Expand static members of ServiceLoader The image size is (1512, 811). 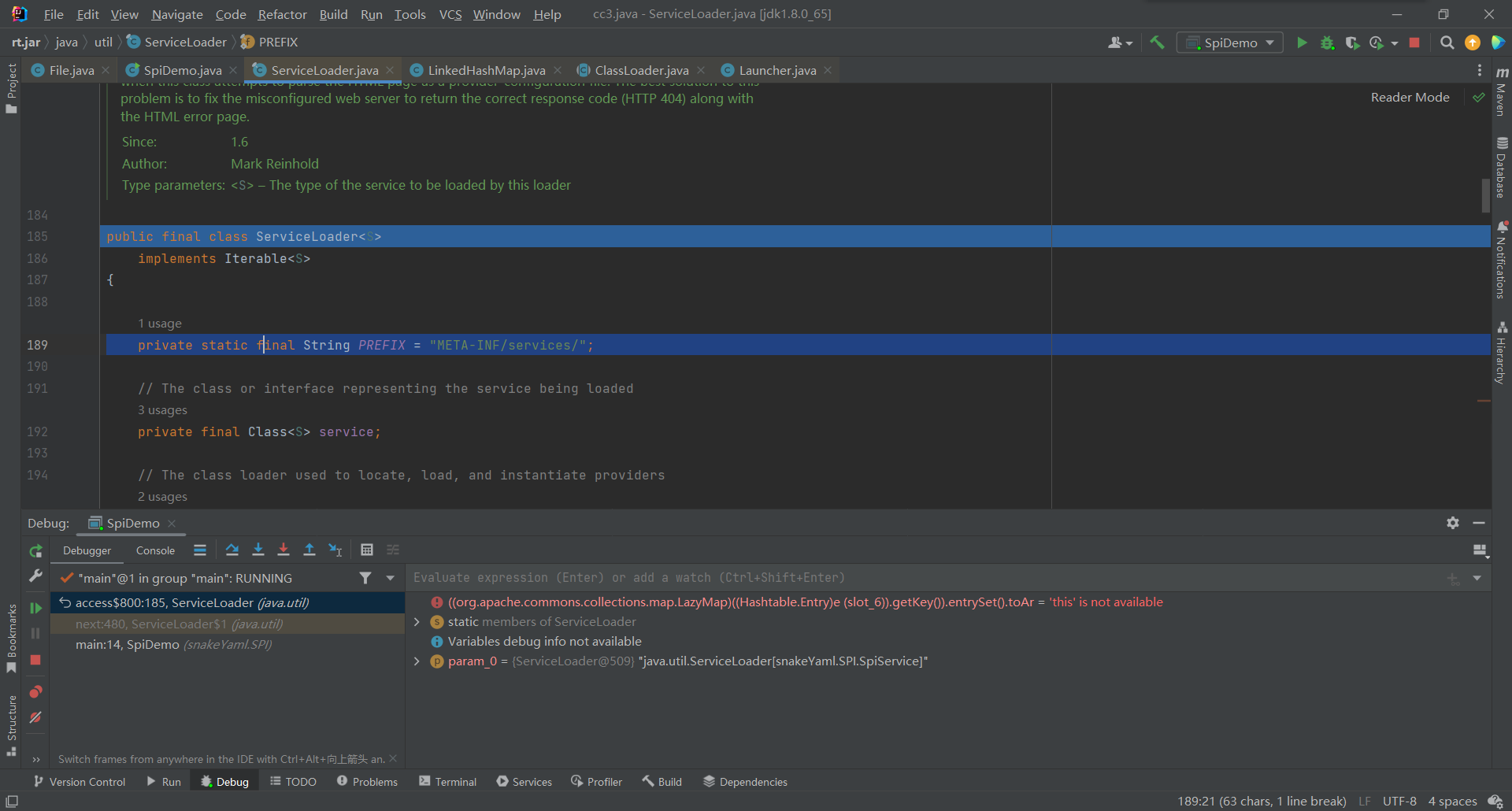[x=417, y=622]
